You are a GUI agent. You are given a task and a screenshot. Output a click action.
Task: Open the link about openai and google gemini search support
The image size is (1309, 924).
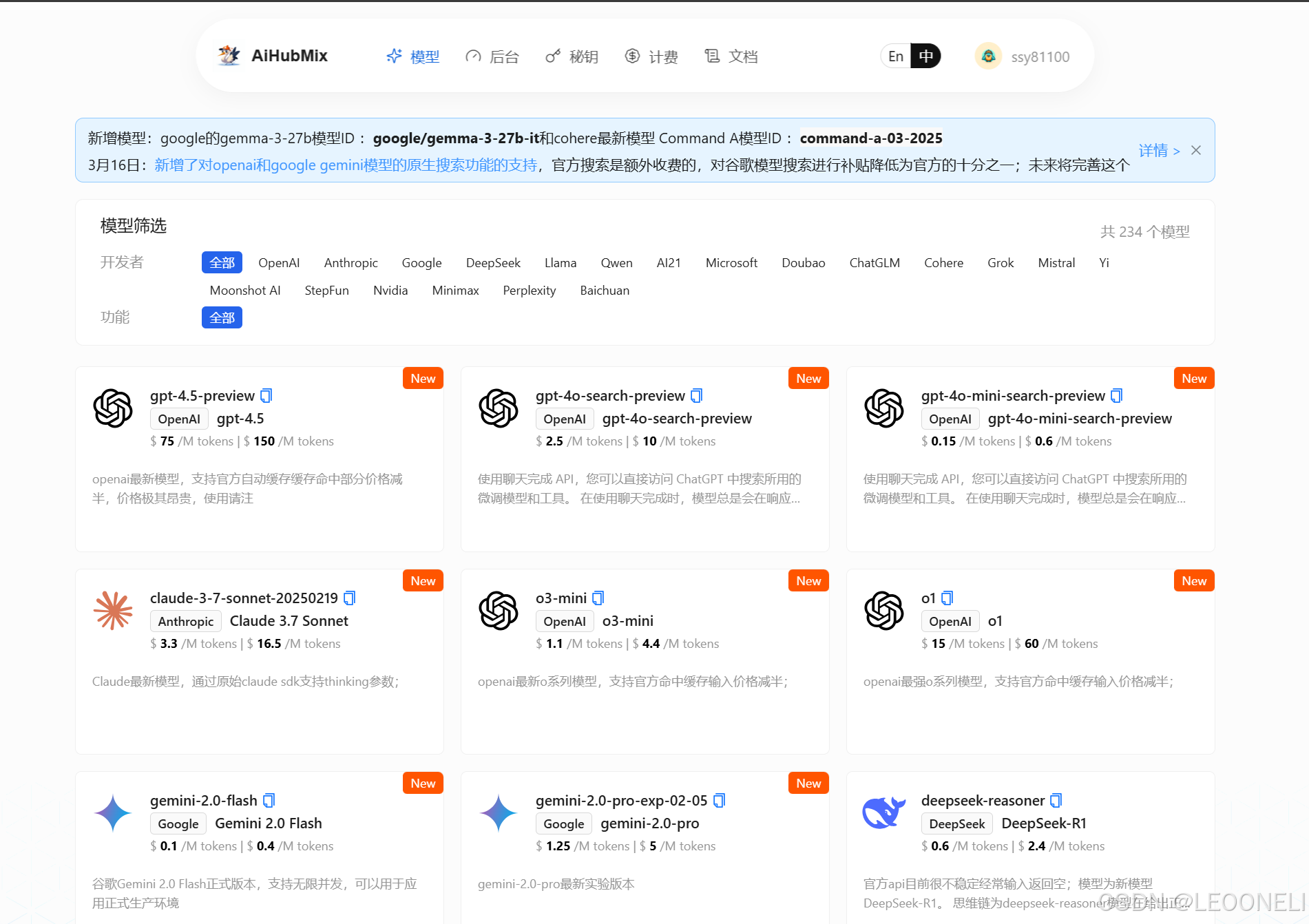click(346, 165)
